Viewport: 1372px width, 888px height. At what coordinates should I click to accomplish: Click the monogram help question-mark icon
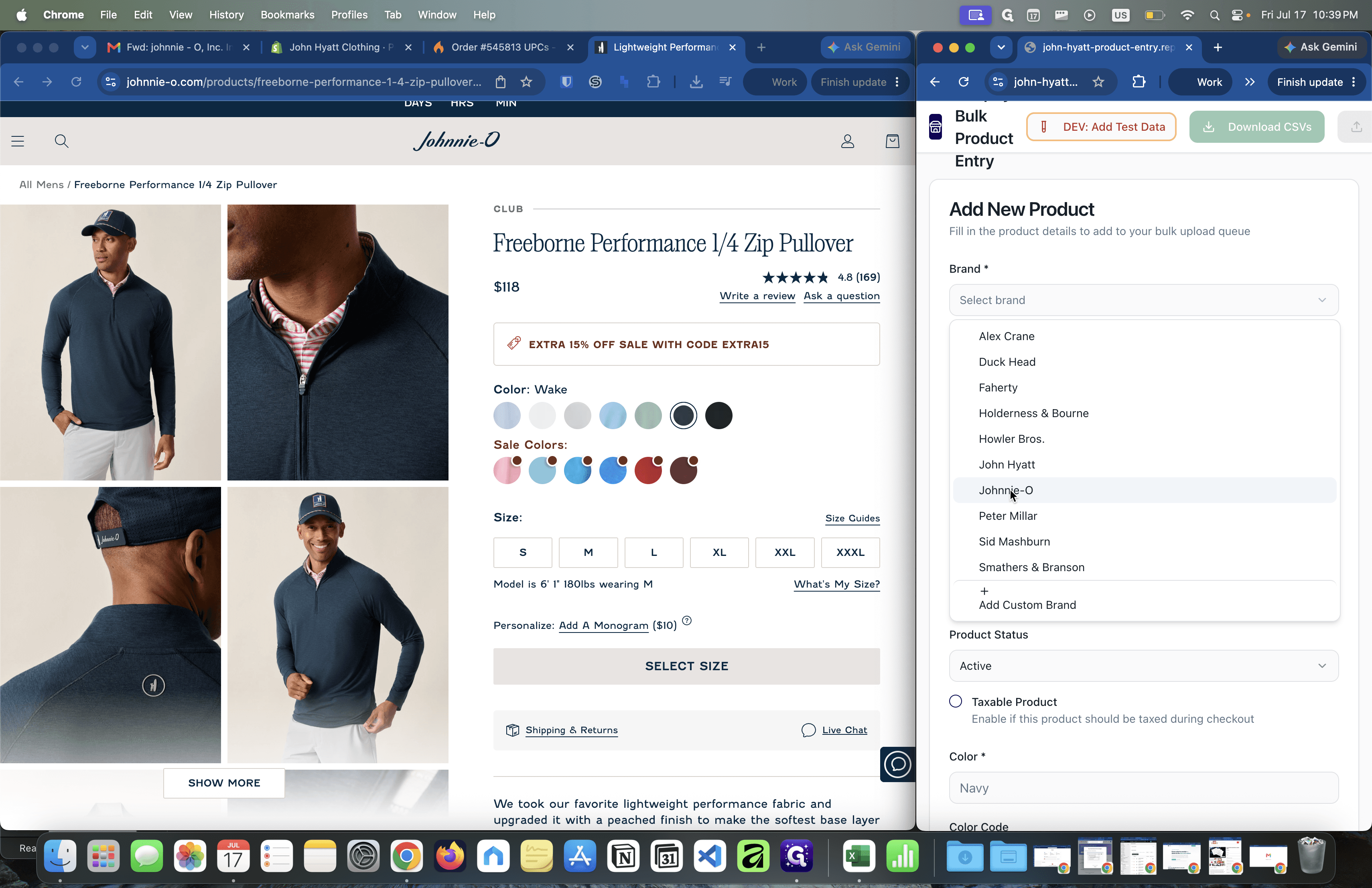[686, 620]
